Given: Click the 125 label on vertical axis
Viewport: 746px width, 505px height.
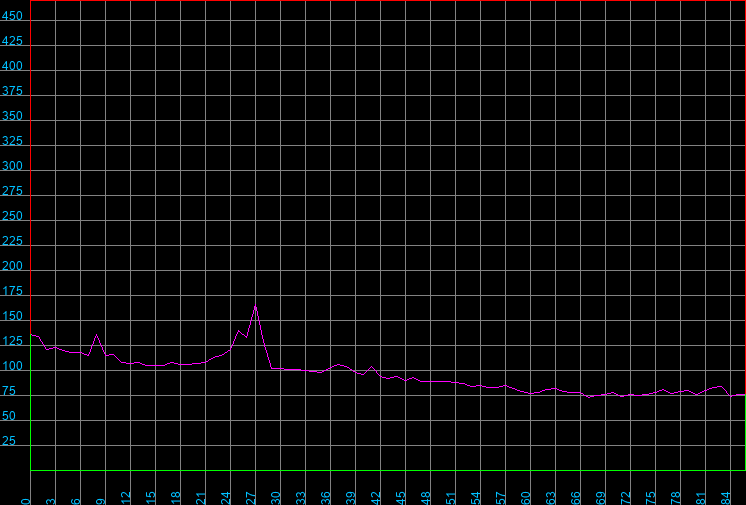Looking at the screenshot, I should [x=12, y=341].
